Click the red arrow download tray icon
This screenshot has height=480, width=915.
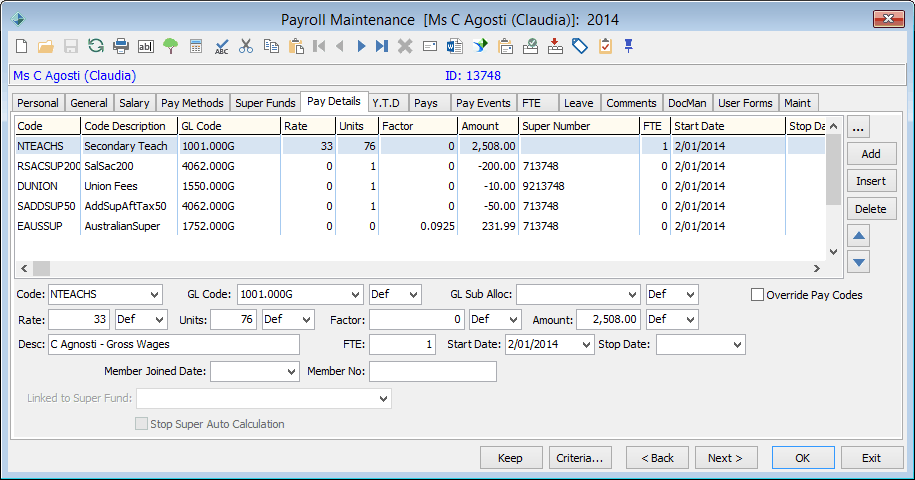(x=556, y=46)
